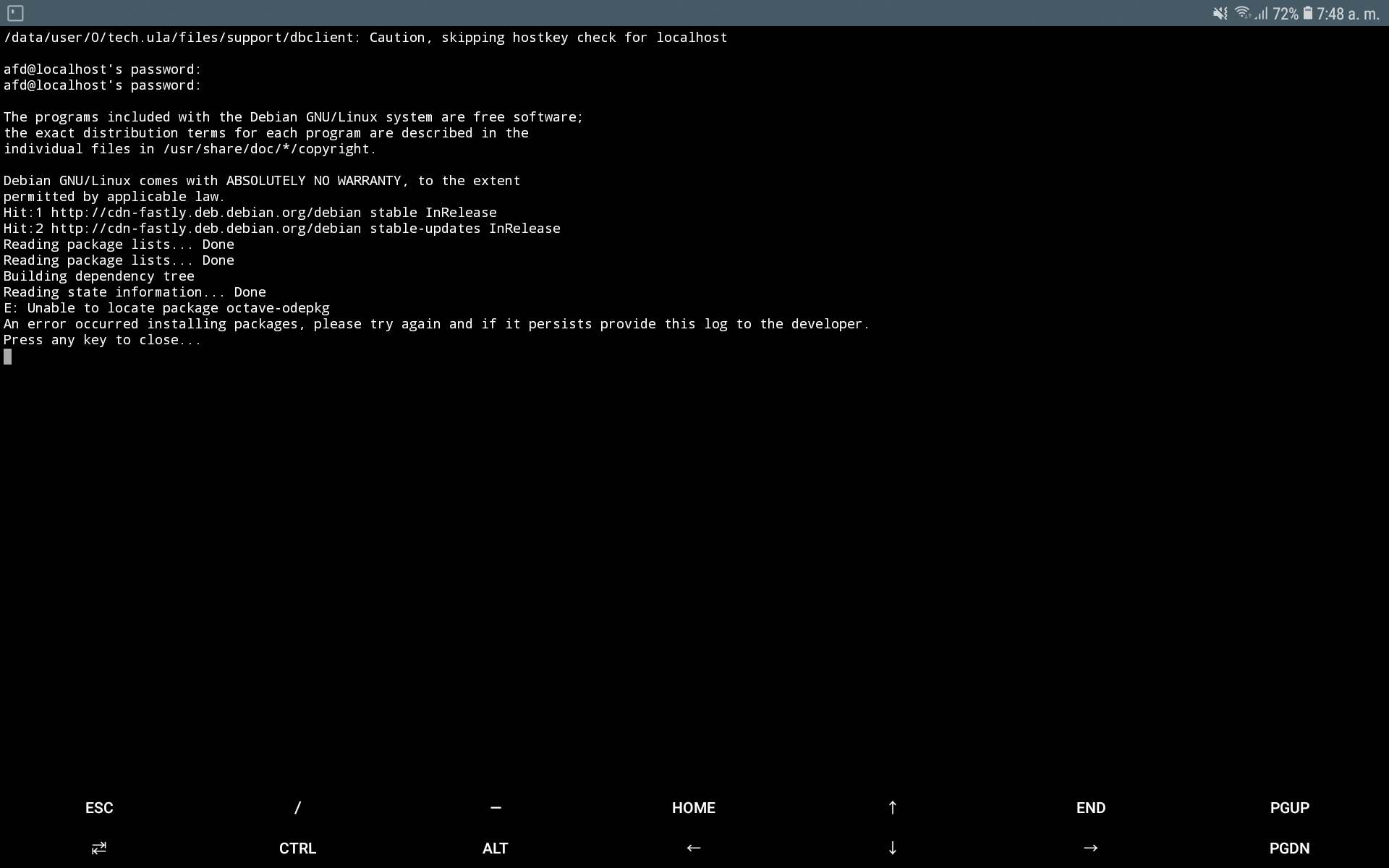1389x868 pixels.
Task: Tap the 'ABSOLUTELY NO WARRANTY' line
Action: click(x=262, y=181)
